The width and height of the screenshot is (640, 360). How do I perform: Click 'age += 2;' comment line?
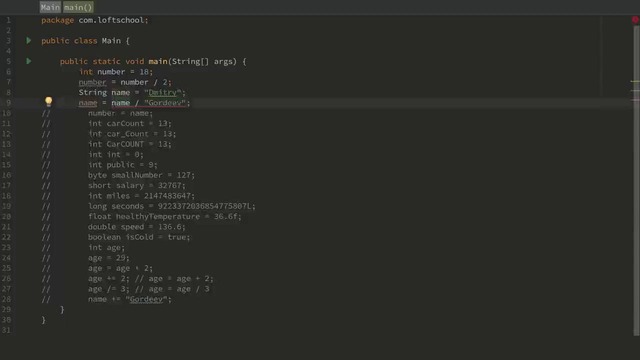pyautogui.click(x=151, y=278)
